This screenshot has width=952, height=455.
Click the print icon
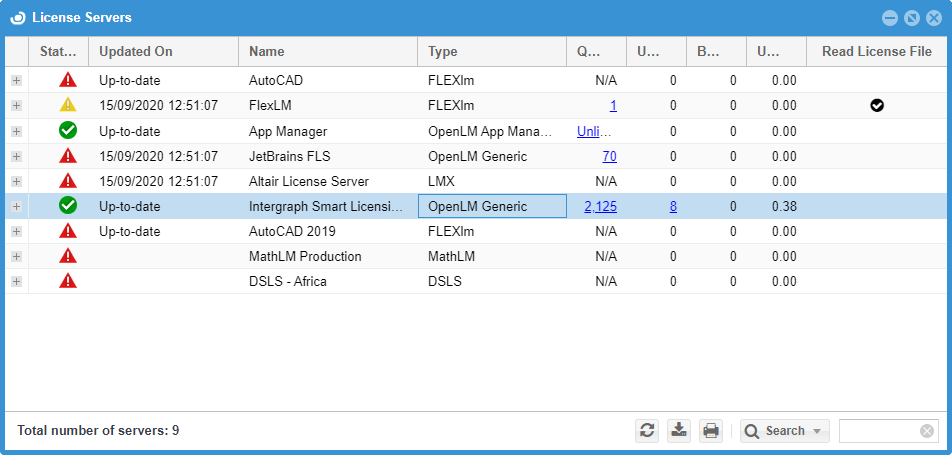tap(711, 431)
